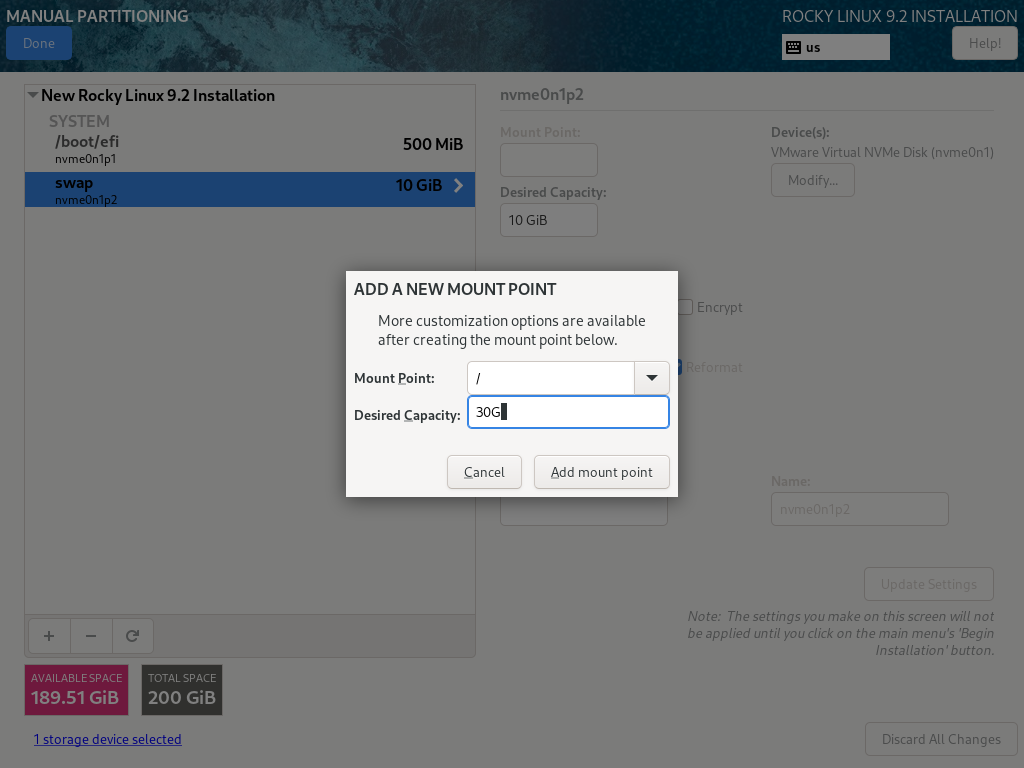Image resolution: width=1024 pixels, height=768 pixels.
Task: Collapse New Rocky Linux 9.2 Installation tree
Action: (x=33, y=95)
